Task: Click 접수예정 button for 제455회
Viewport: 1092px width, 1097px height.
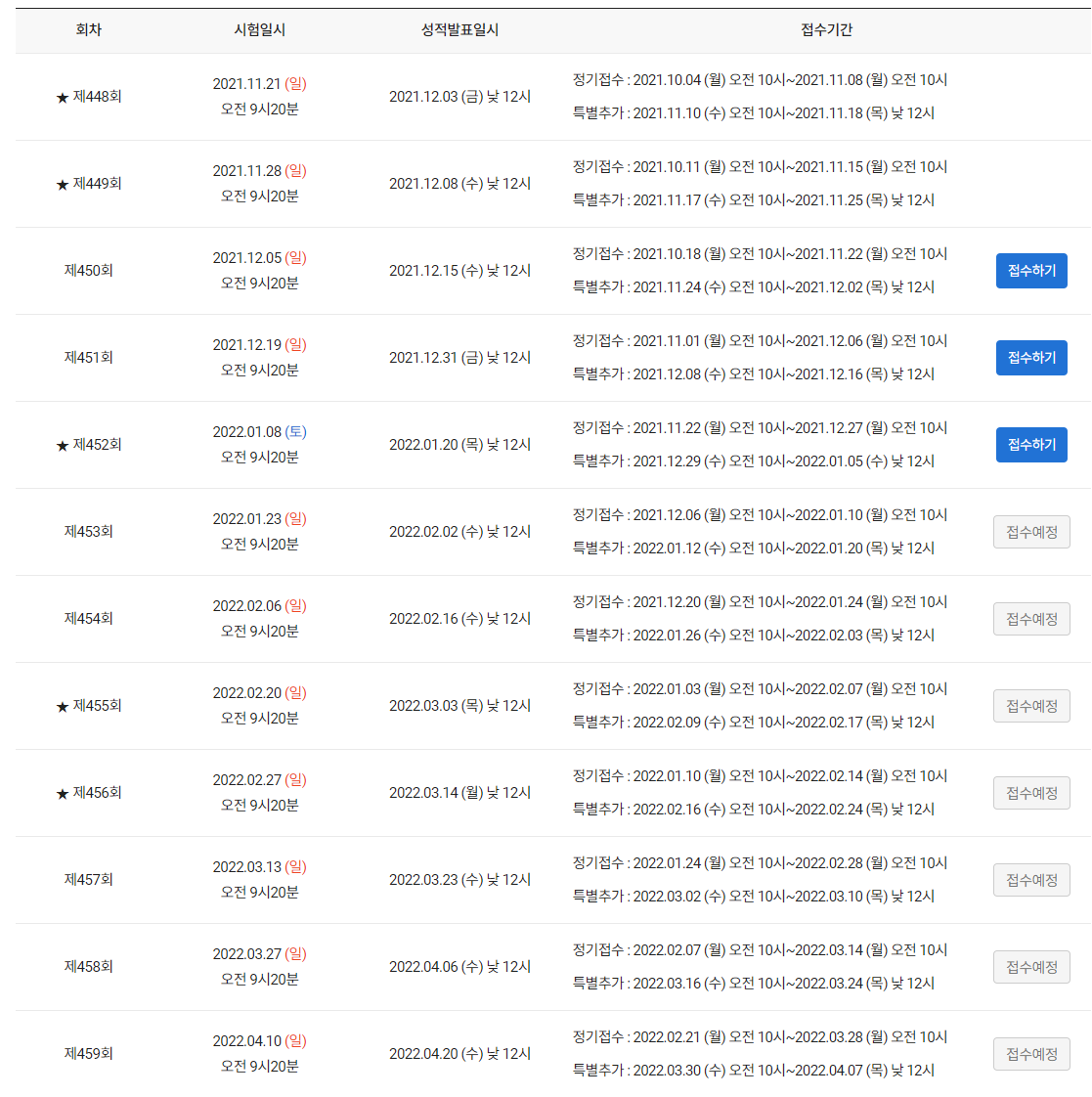Action: 1031,707
